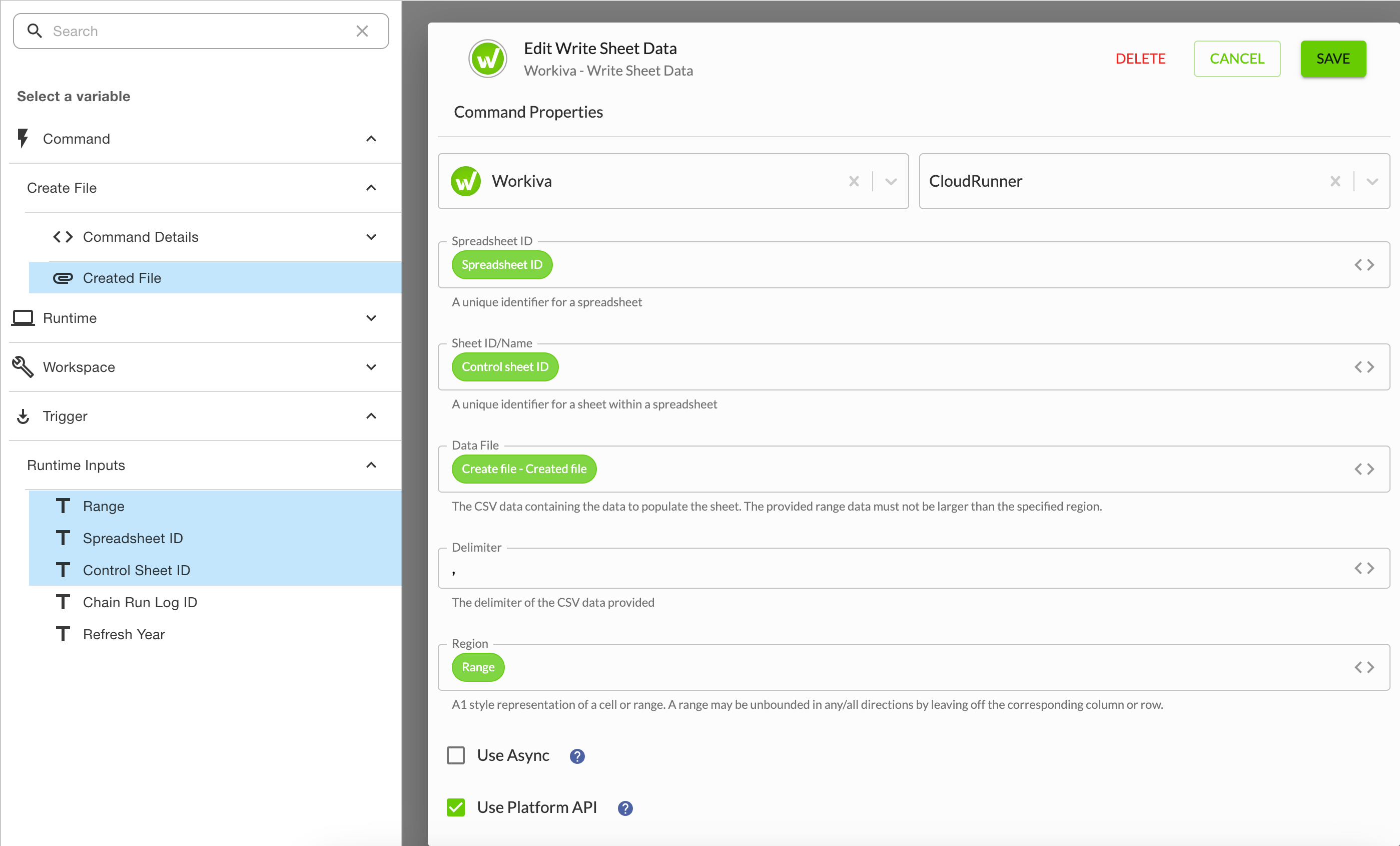Cancel editing the command

tap(1237, 59)
